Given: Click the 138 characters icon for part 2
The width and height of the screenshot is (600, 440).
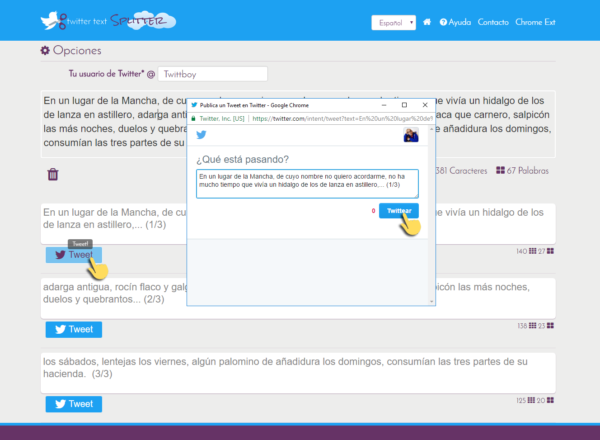Looking at the screenshot, I should tap(533, 326).
